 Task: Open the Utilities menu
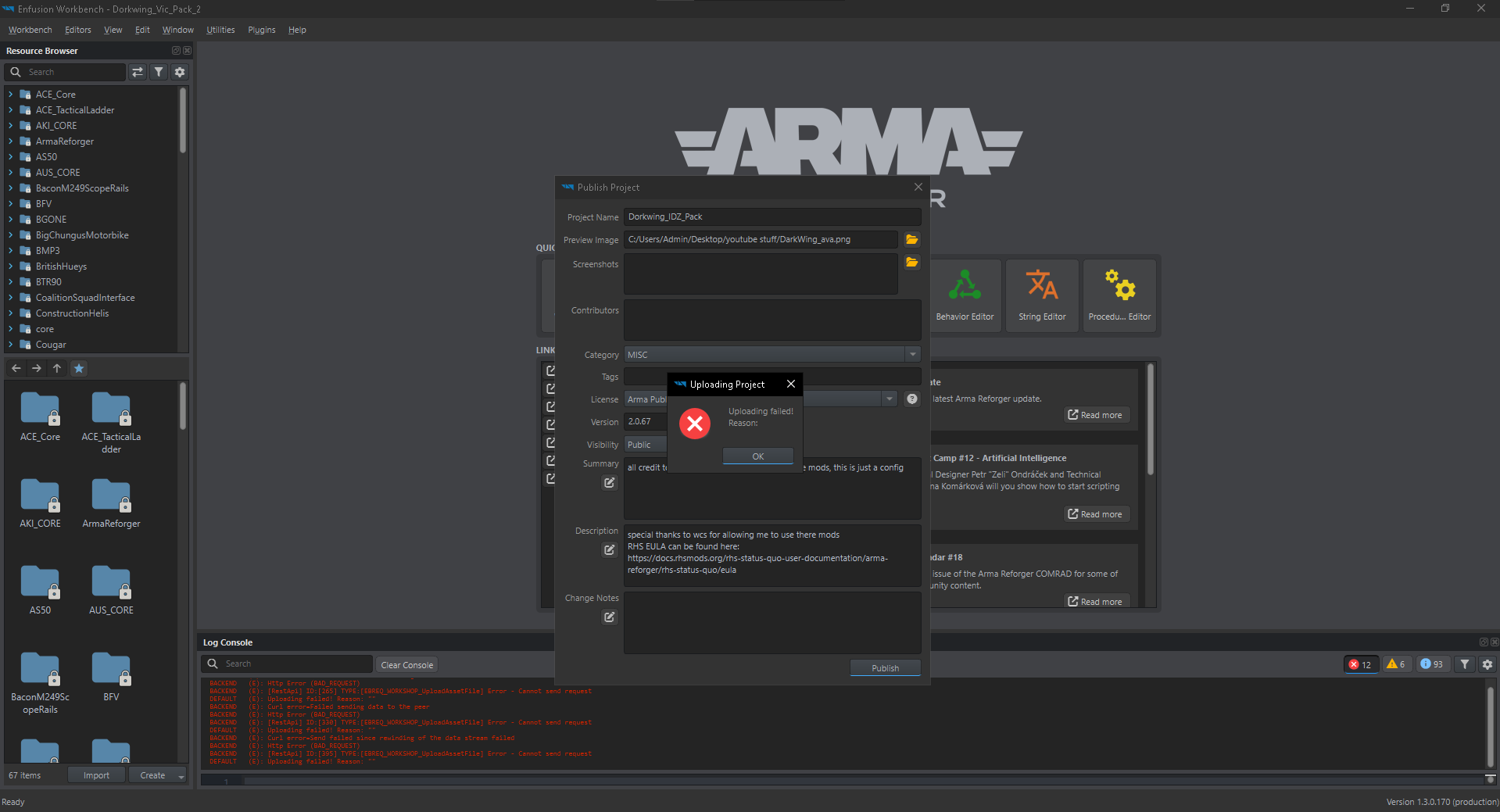point(220,30)
